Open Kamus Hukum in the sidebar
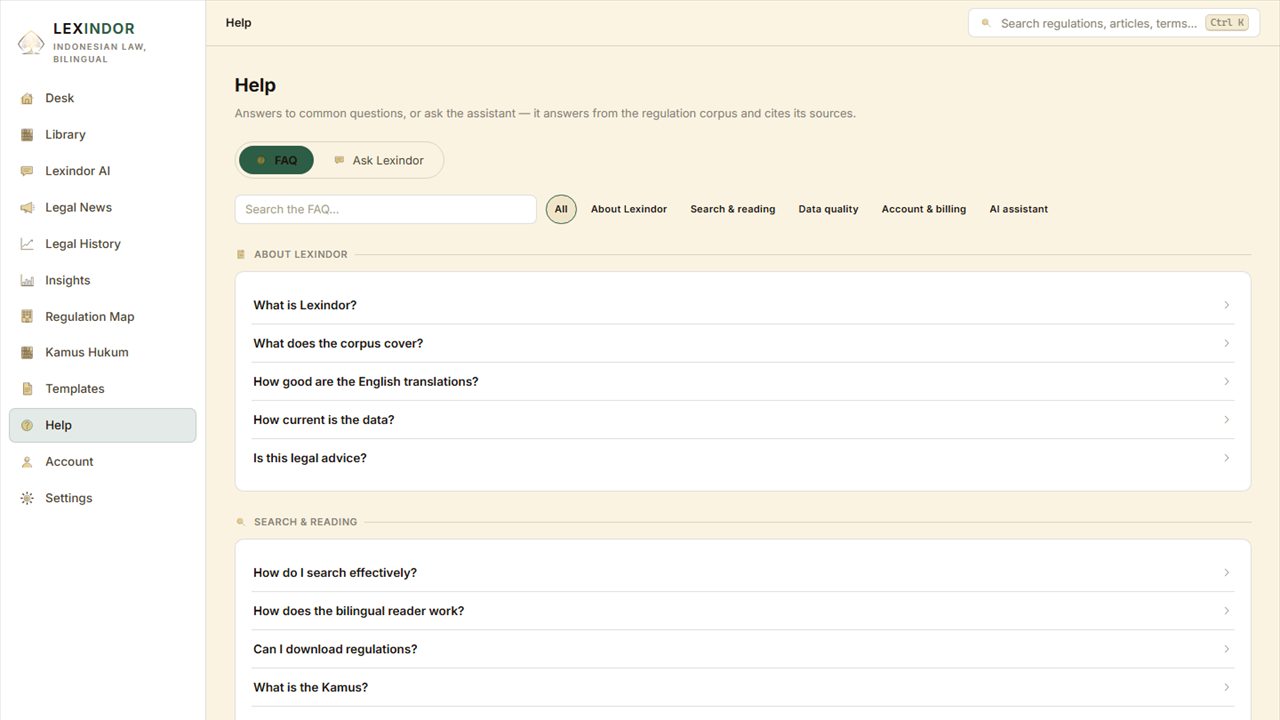This screenshot has height=720, width=1280. pos(102,353)
